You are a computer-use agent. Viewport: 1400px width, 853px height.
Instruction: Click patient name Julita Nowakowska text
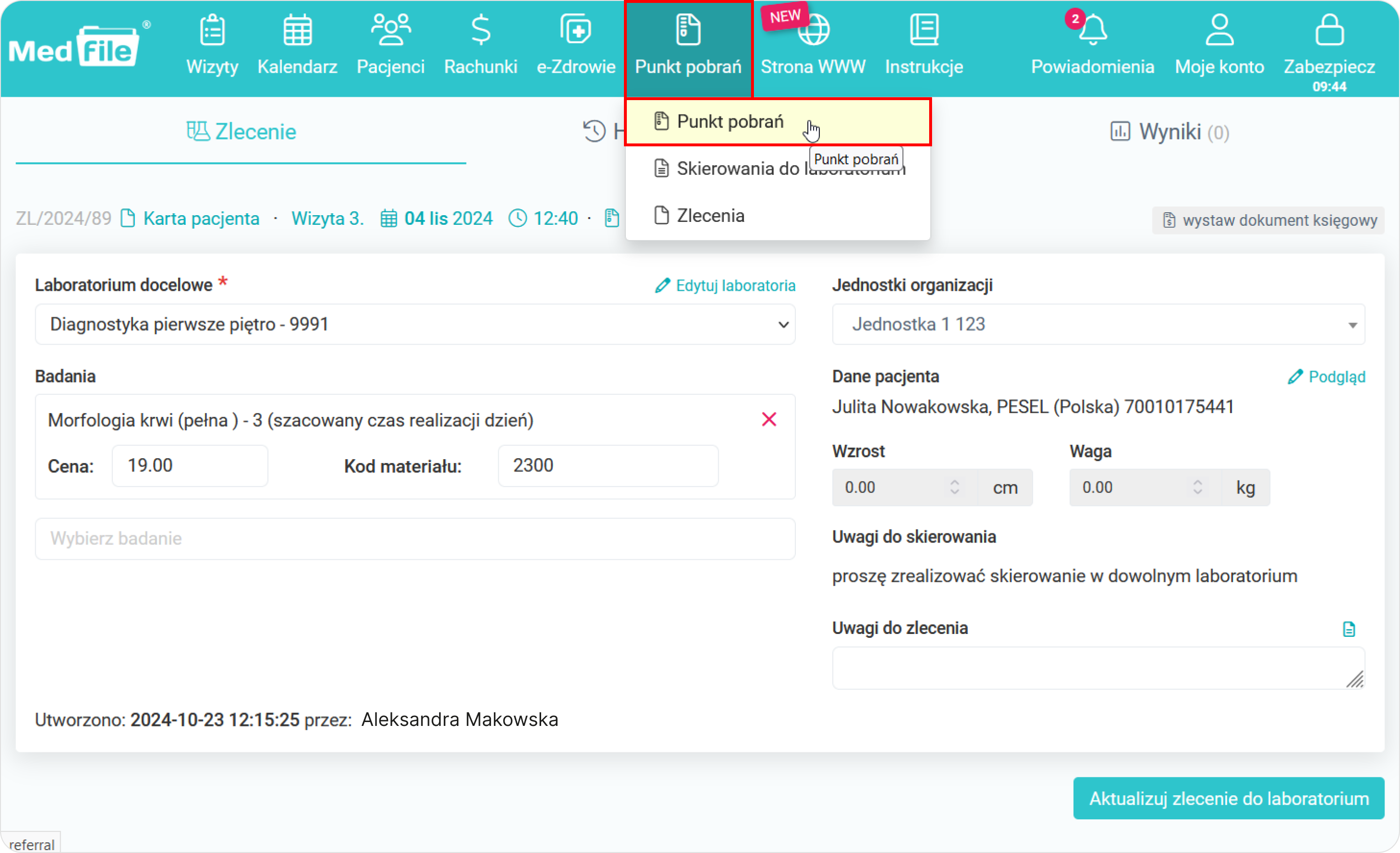point(911,407)
